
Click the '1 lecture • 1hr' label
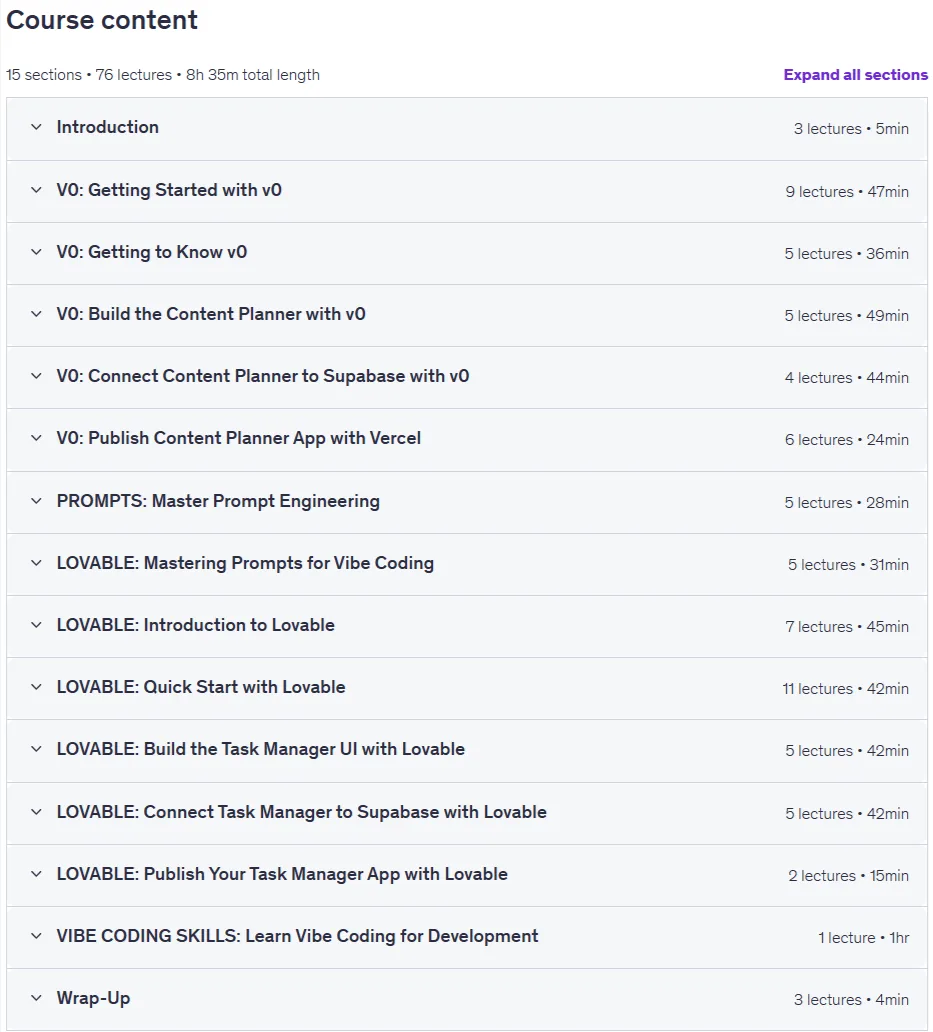coord(863,937)
